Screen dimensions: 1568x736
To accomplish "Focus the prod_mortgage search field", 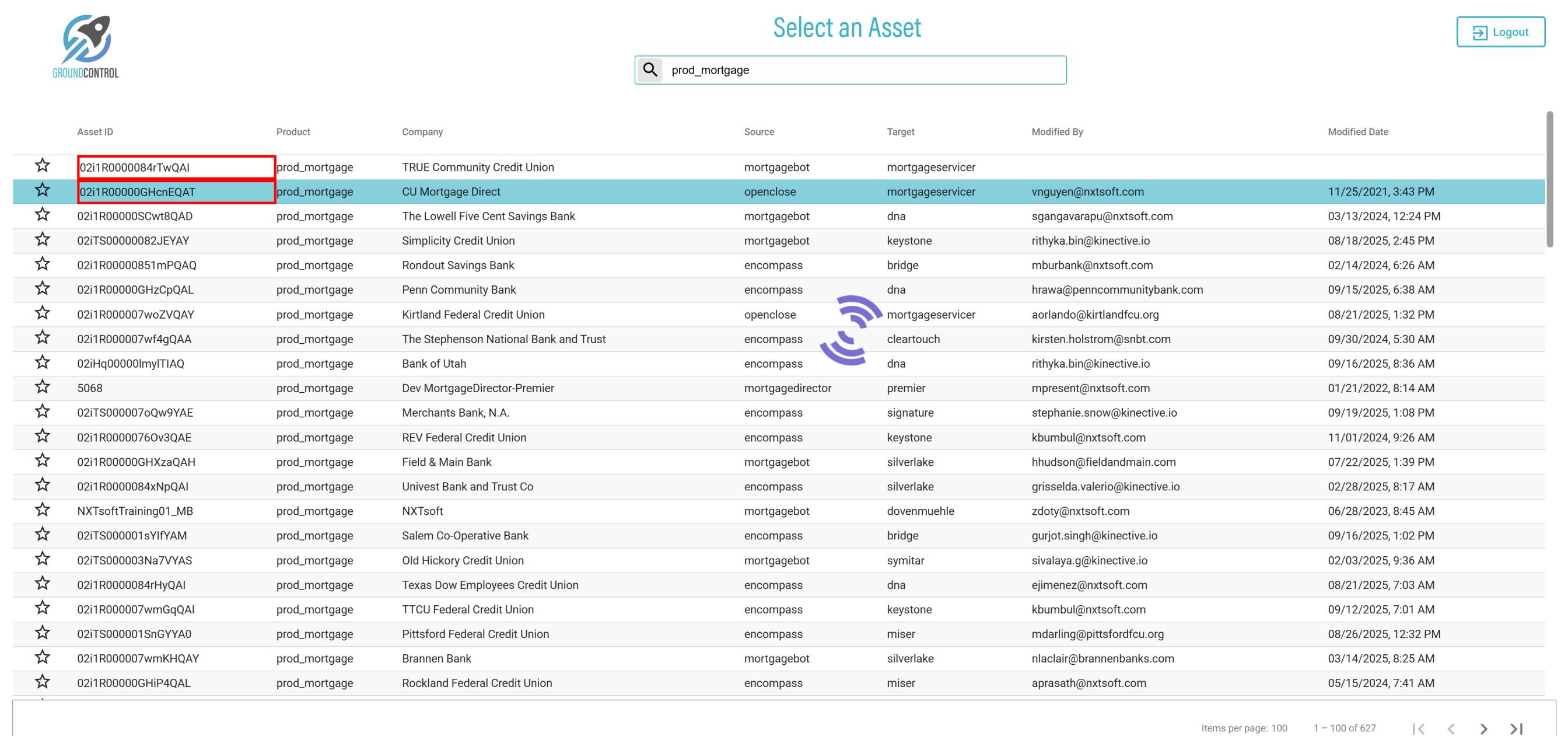I will click(864, 70).
